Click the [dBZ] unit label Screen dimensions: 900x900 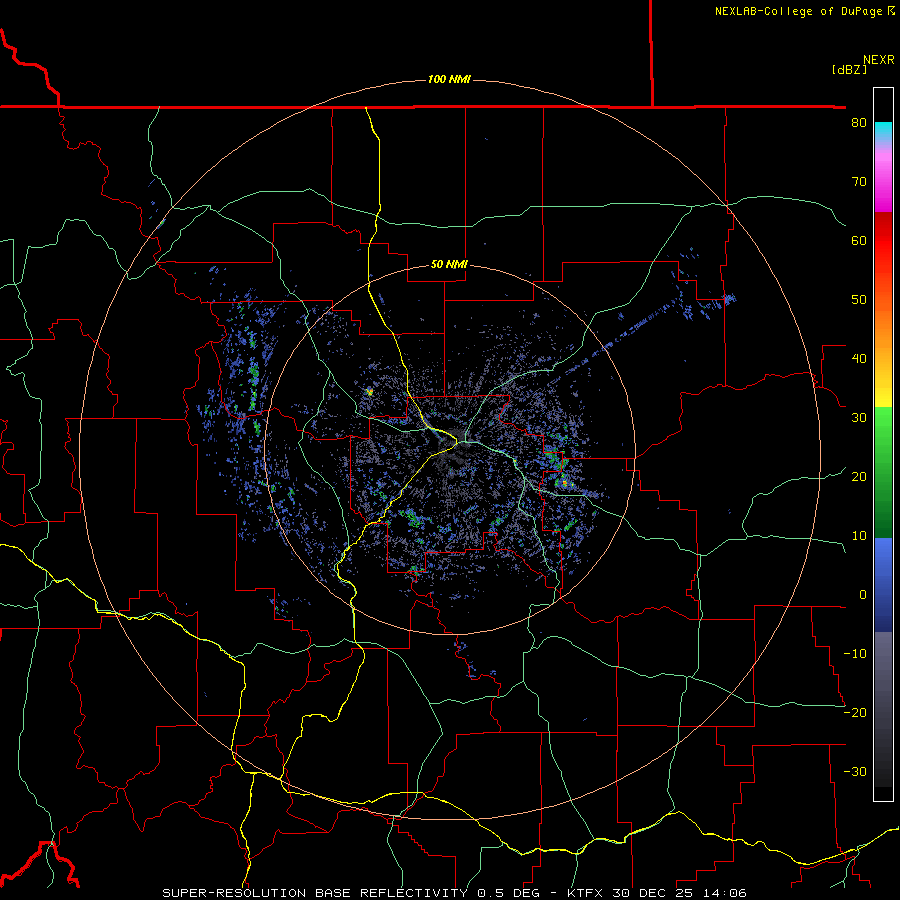click(x=849, y=69)
